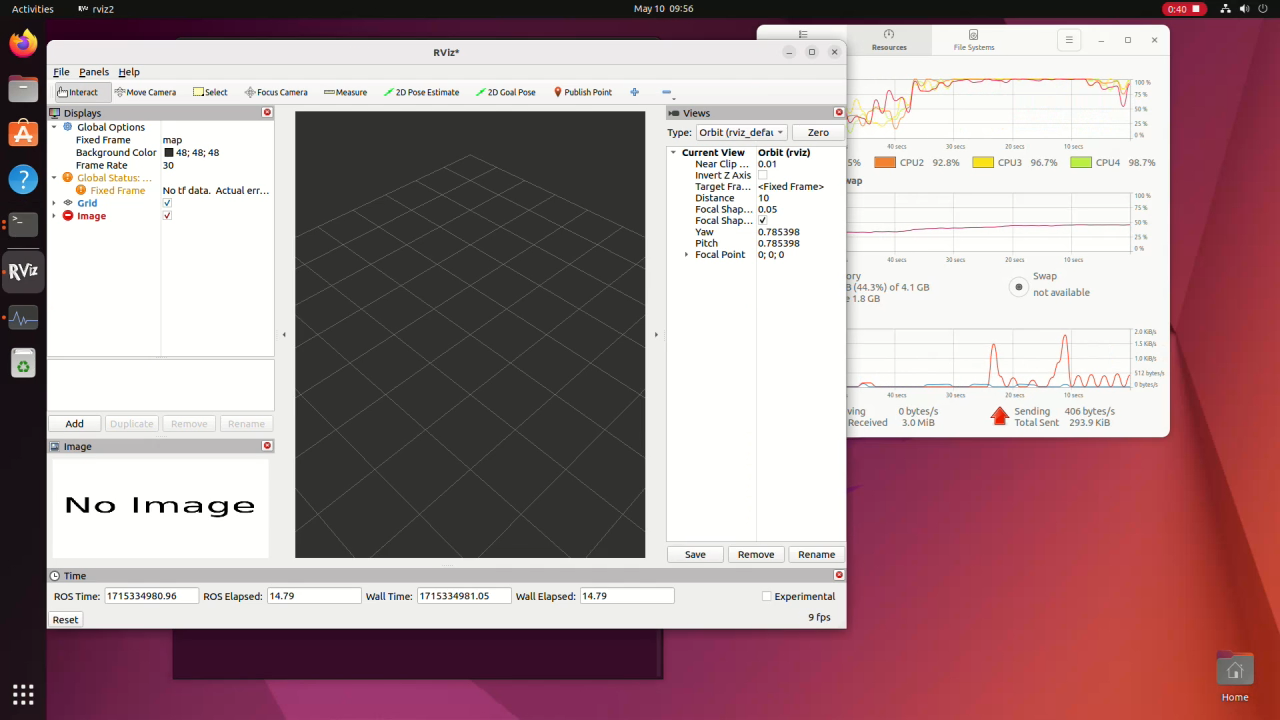Click the blue plus add-tool icon
1280x720 pixels.
634,92
